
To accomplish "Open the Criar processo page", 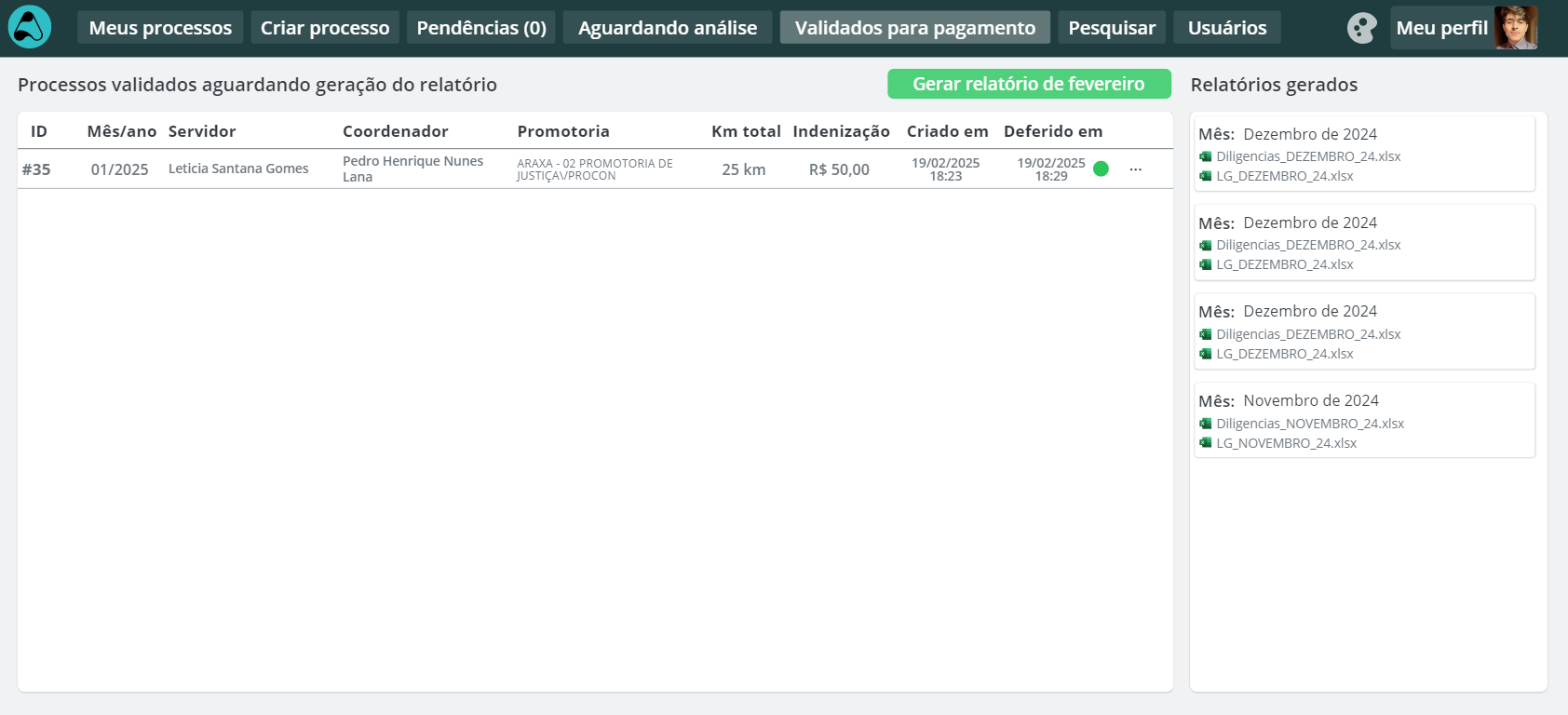I will click(325, 28).
